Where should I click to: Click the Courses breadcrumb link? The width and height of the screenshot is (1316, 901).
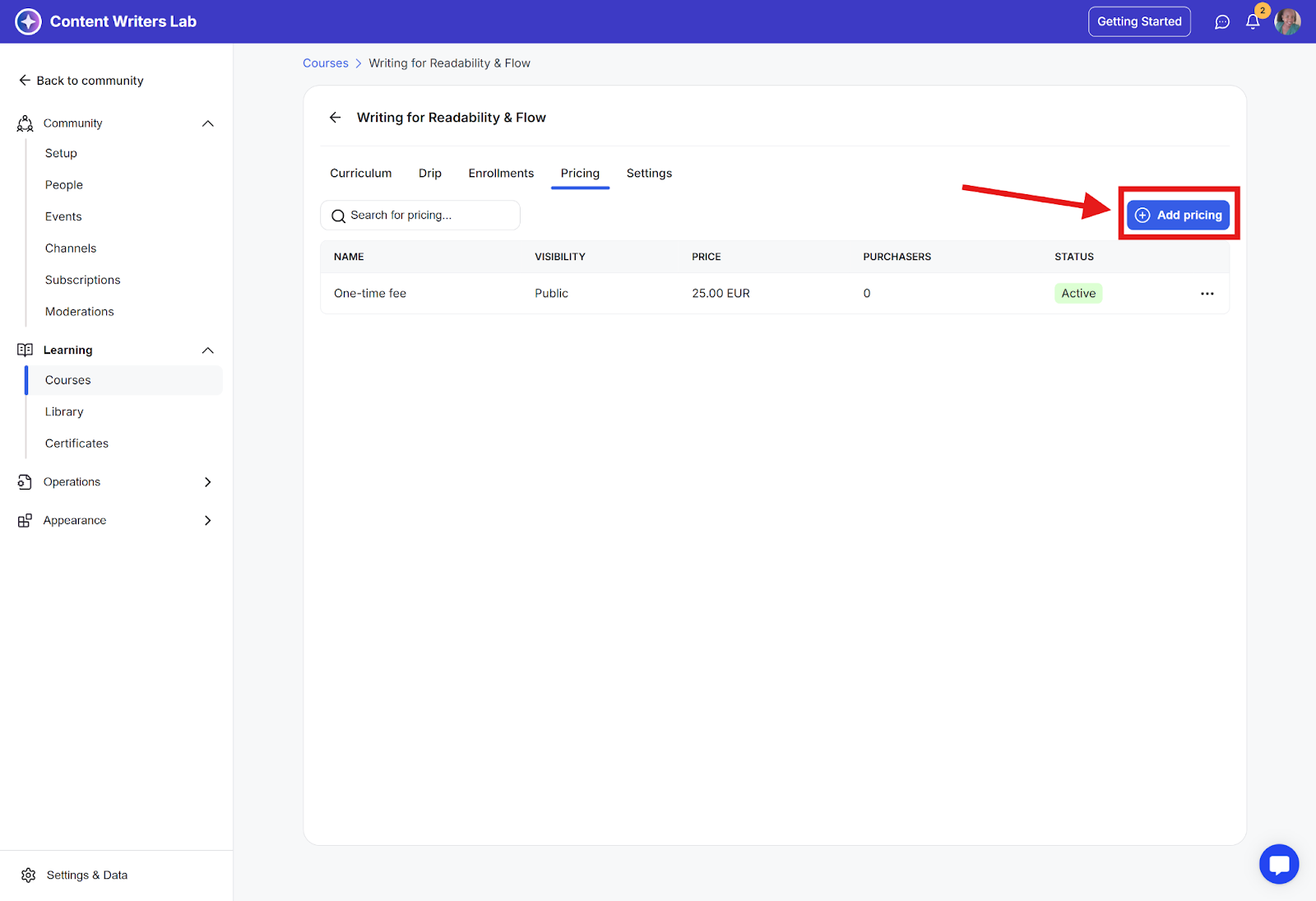click(326, 63)
